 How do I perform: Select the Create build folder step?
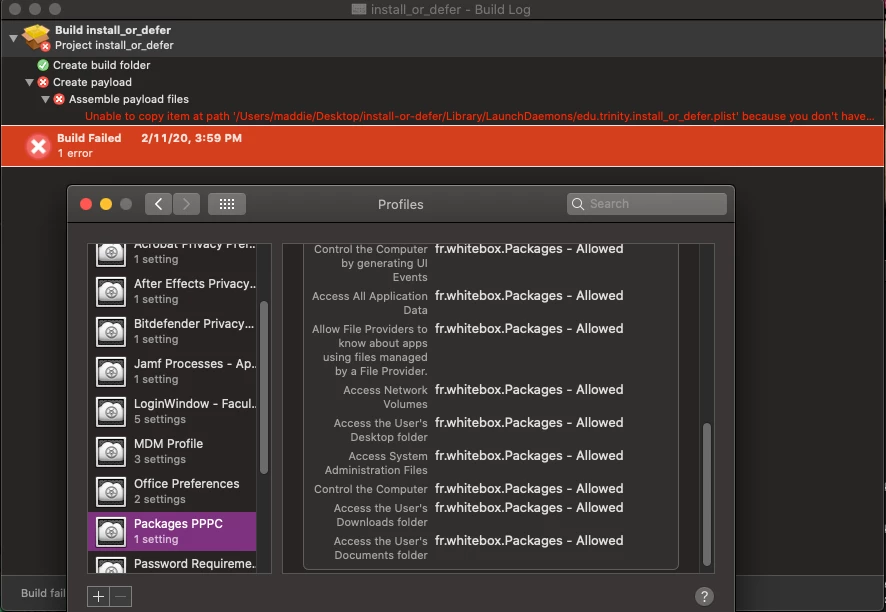[102, 66]
